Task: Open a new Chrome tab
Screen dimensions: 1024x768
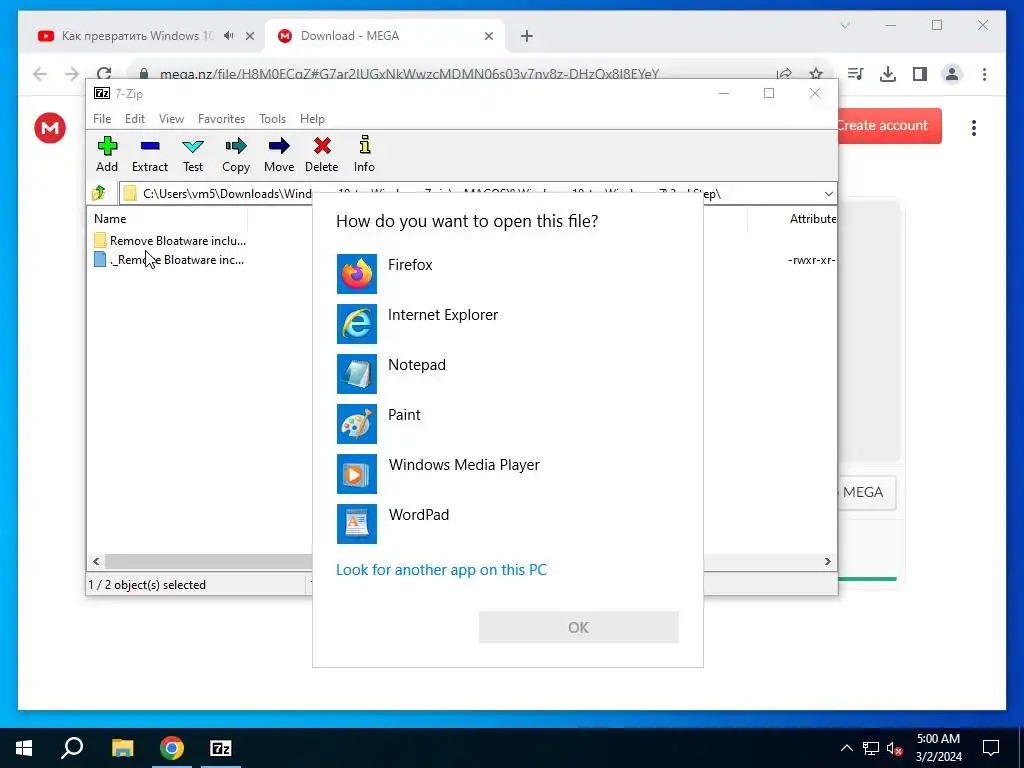Action: [x=527, y=36]
